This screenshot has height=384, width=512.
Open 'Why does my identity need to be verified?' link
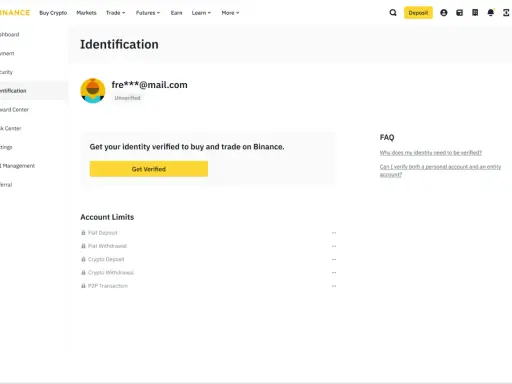click(431, 153)
